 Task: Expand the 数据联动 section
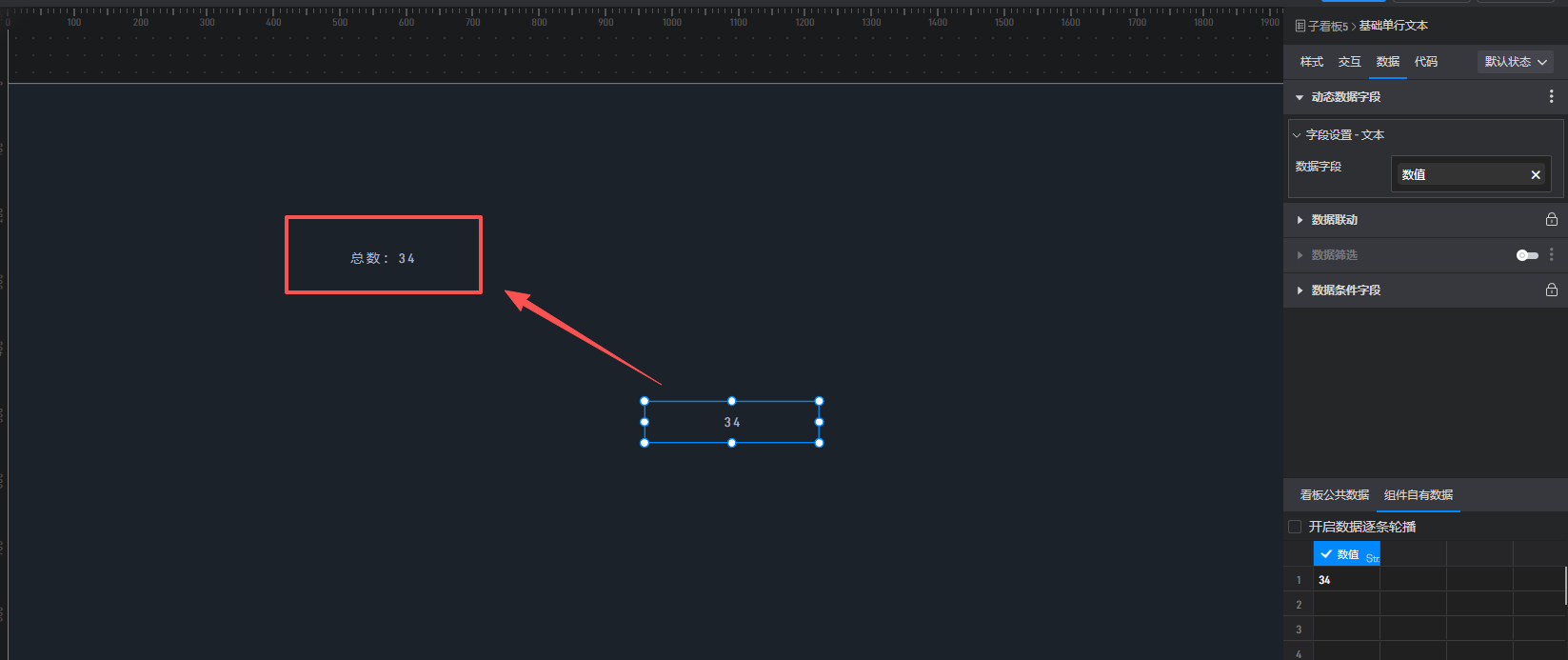click(1300, 220)
